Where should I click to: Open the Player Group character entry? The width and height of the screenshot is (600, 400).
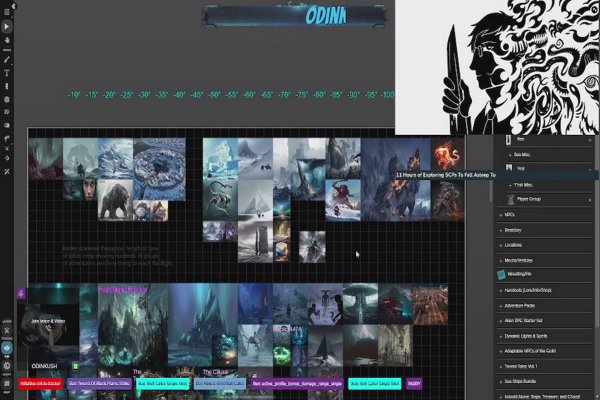[547, 199]
